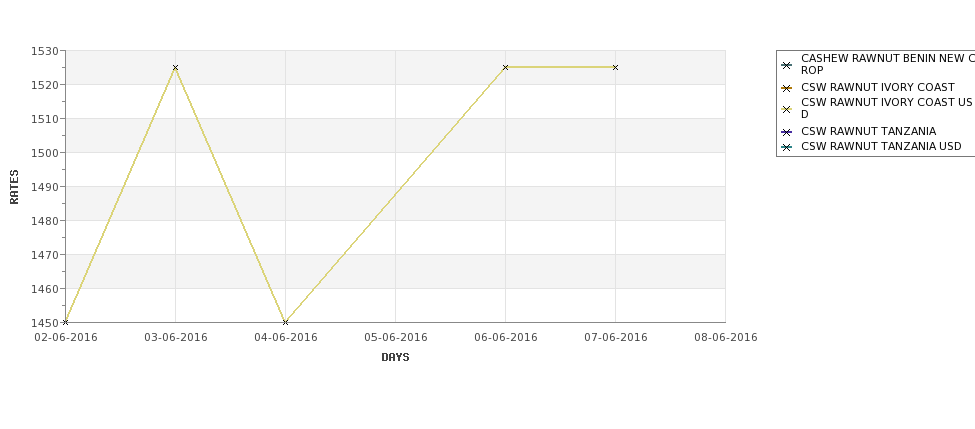Click the data point at 02-06-2016
This screenshot has height=429, width=975.
pos(65,322)
